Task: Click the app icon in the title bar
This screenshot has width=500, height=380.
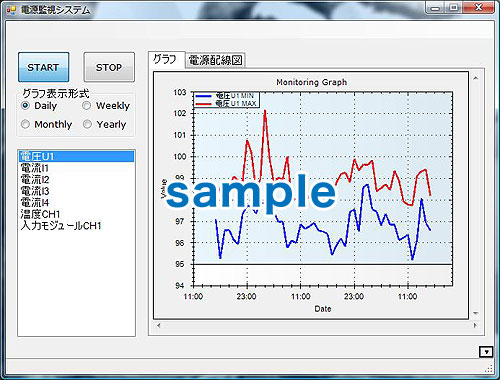Action: pyautogui.click(x=11, y=10)
